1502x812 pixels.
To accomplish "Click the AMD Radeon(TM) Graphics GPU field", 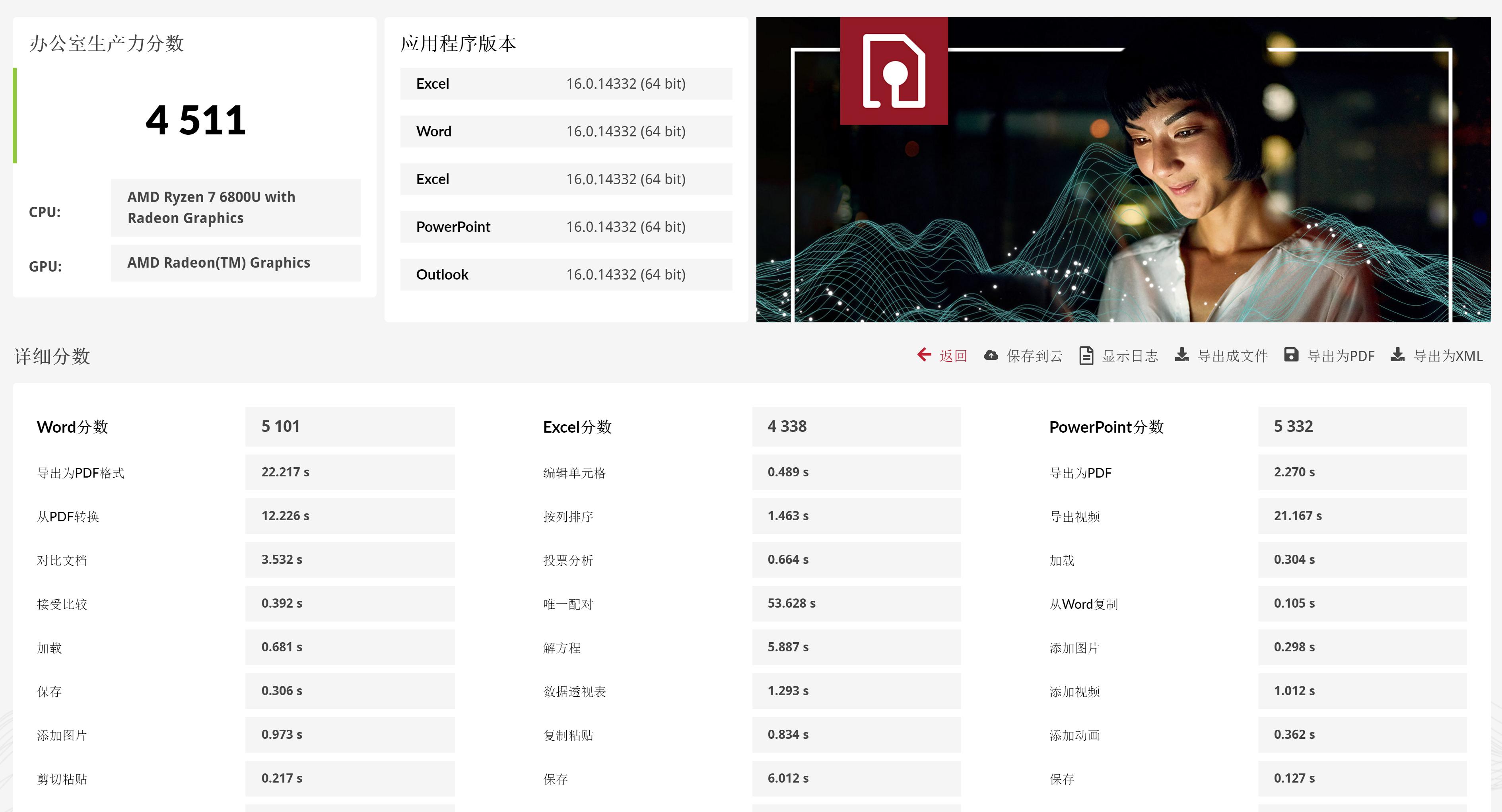I will (x=235, y=263).
